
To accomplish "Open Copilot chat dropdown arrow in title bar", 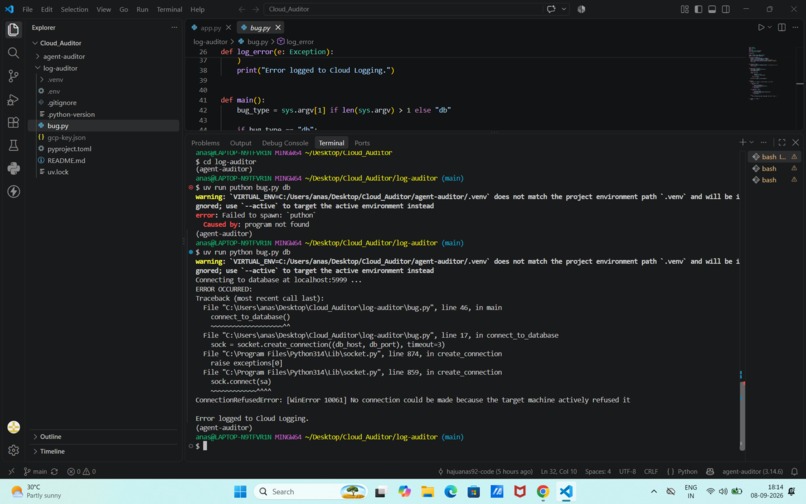I will pyautogui.click(x=564, y=9).
